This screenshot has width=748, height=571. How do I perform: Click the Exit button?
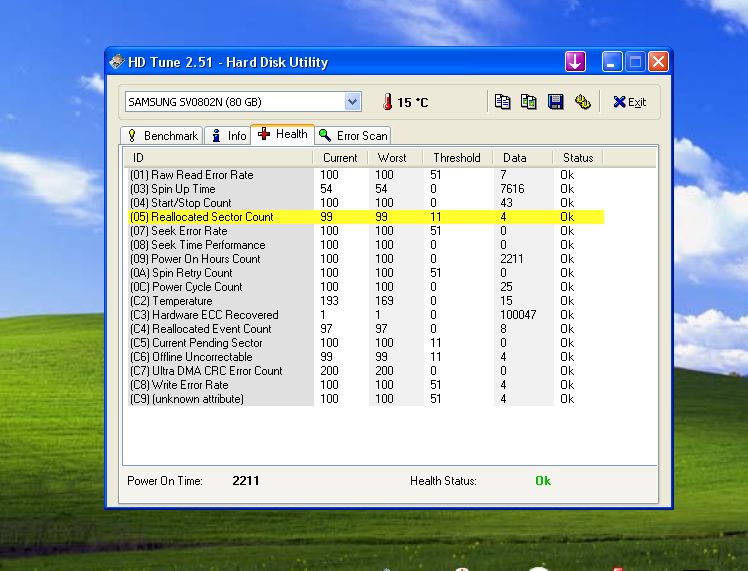click(629, 102)
